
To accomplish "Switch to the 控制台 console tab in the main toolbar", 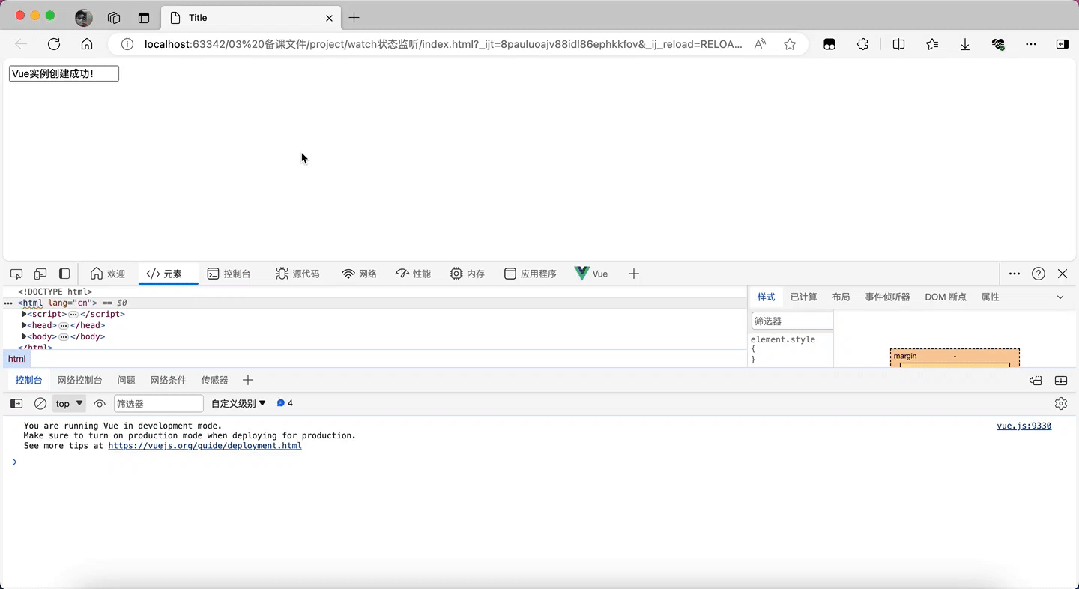I will pyautogui.click(x=229, y=274).
